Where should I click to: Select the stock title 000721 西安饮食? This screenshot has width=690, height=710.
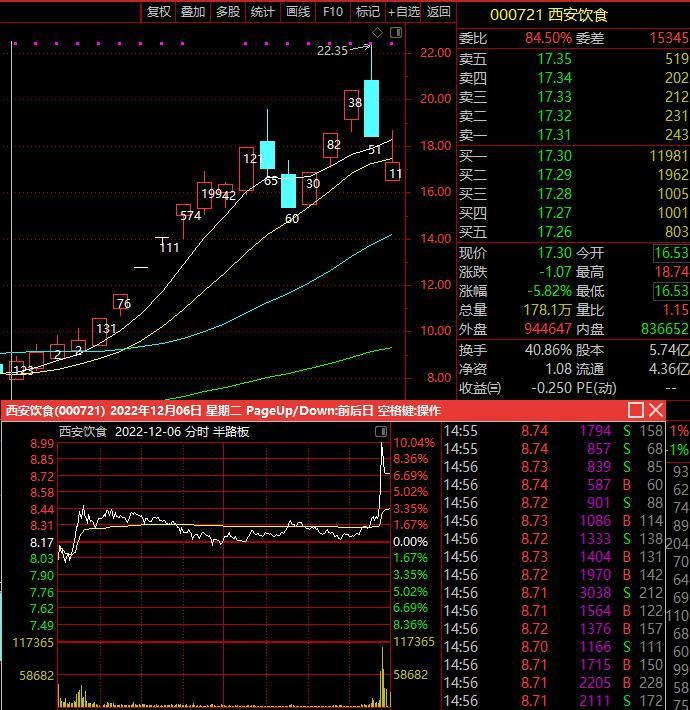(549, 15)
